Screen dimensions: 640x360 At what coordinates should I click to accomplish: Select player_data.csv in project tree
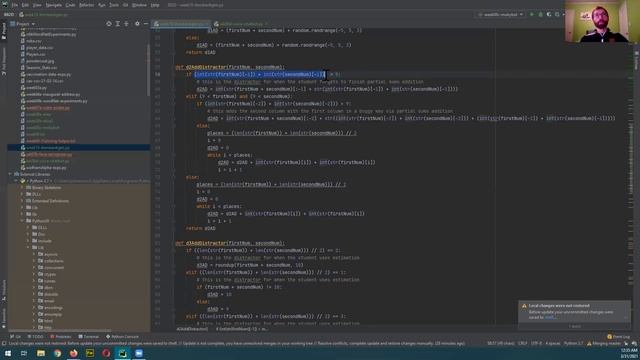click(40, 48)
